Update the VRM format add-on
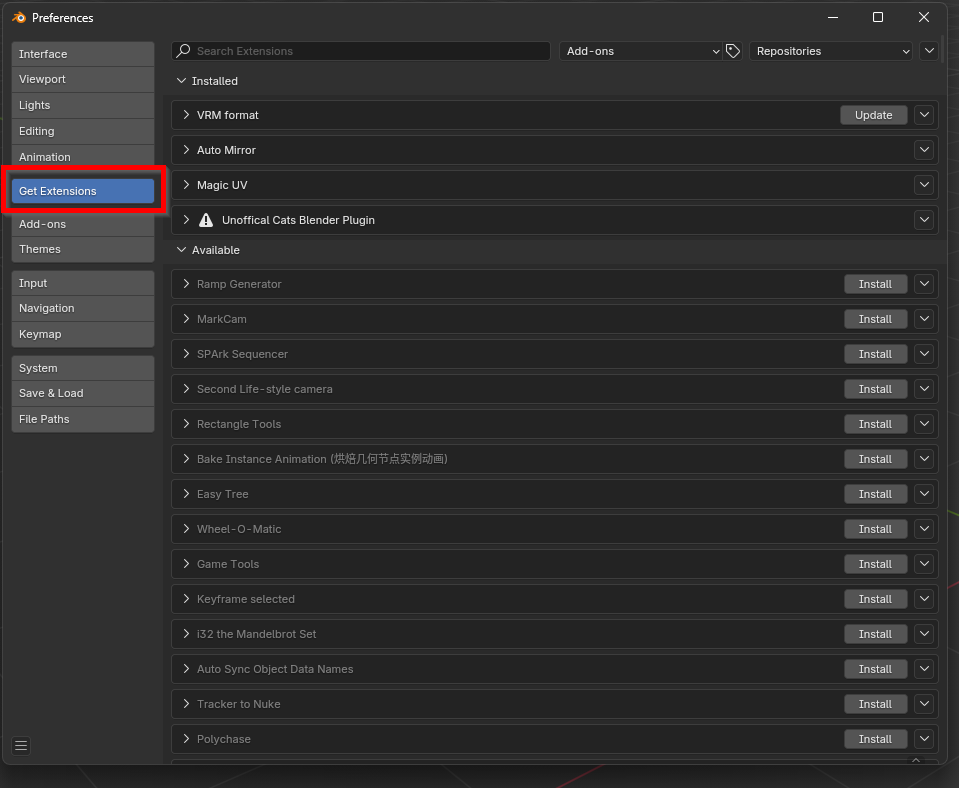Image resolution: width=959 pixels, height=788 pixels. click(x=873, y=115)
